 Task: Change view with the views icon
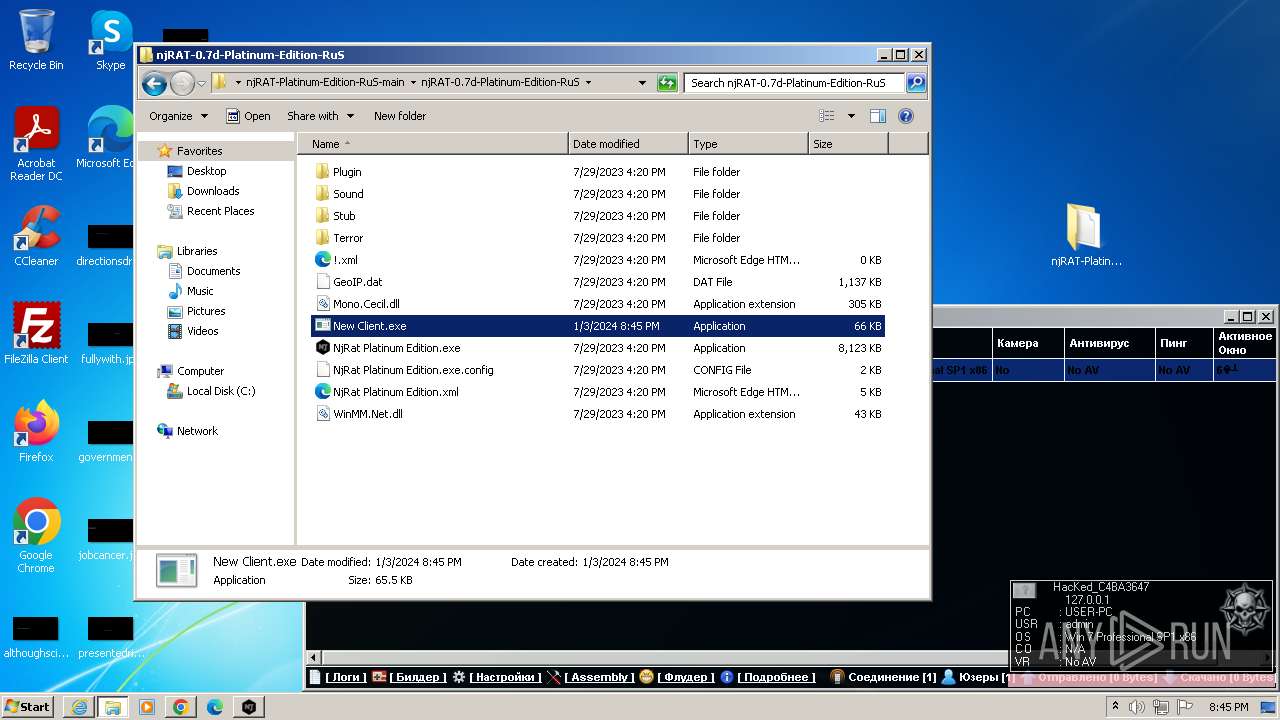click(827, 116)
